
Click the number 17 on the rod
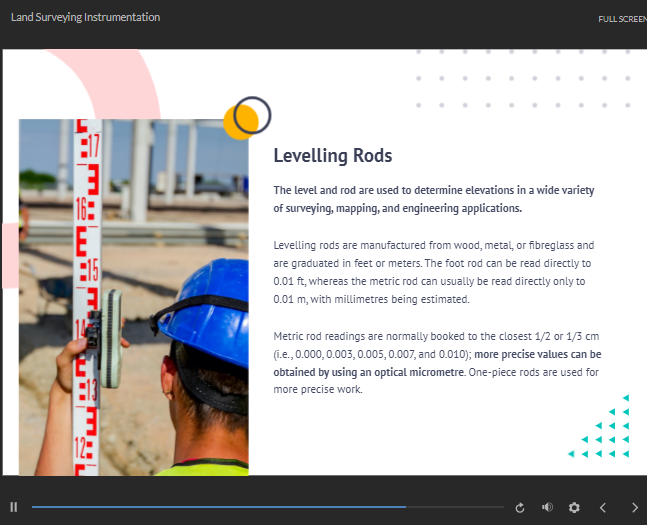click(94, 149)
